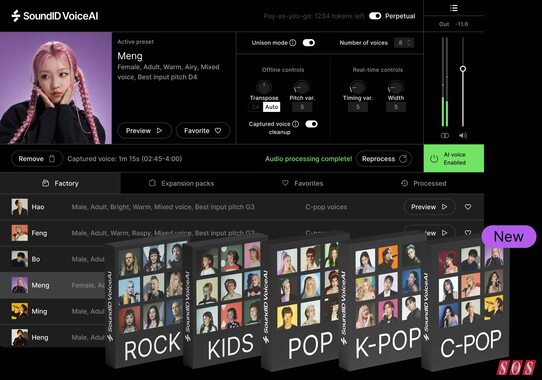This screenshot has width=542, height=380.
Task: Favorite the Hao preset heart icon
Action: click(468, 207)
